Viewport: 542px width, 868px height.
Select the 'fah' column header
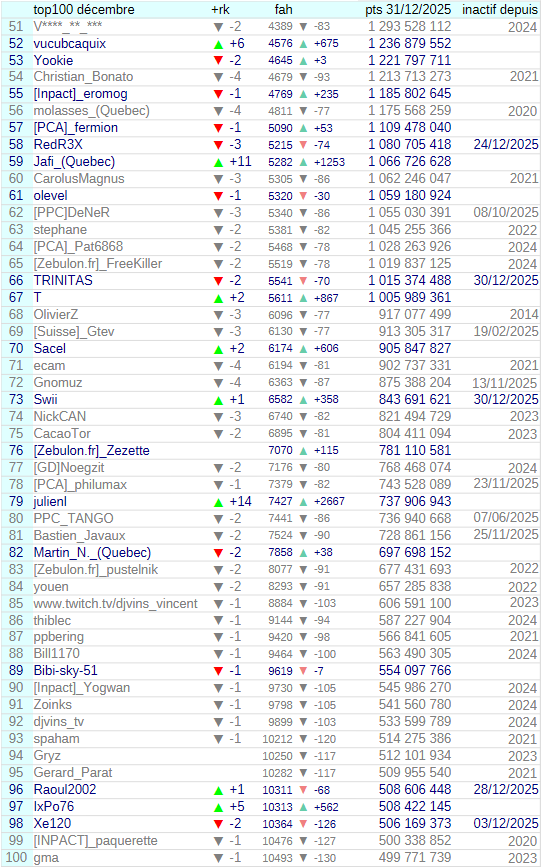click(283, 9)
